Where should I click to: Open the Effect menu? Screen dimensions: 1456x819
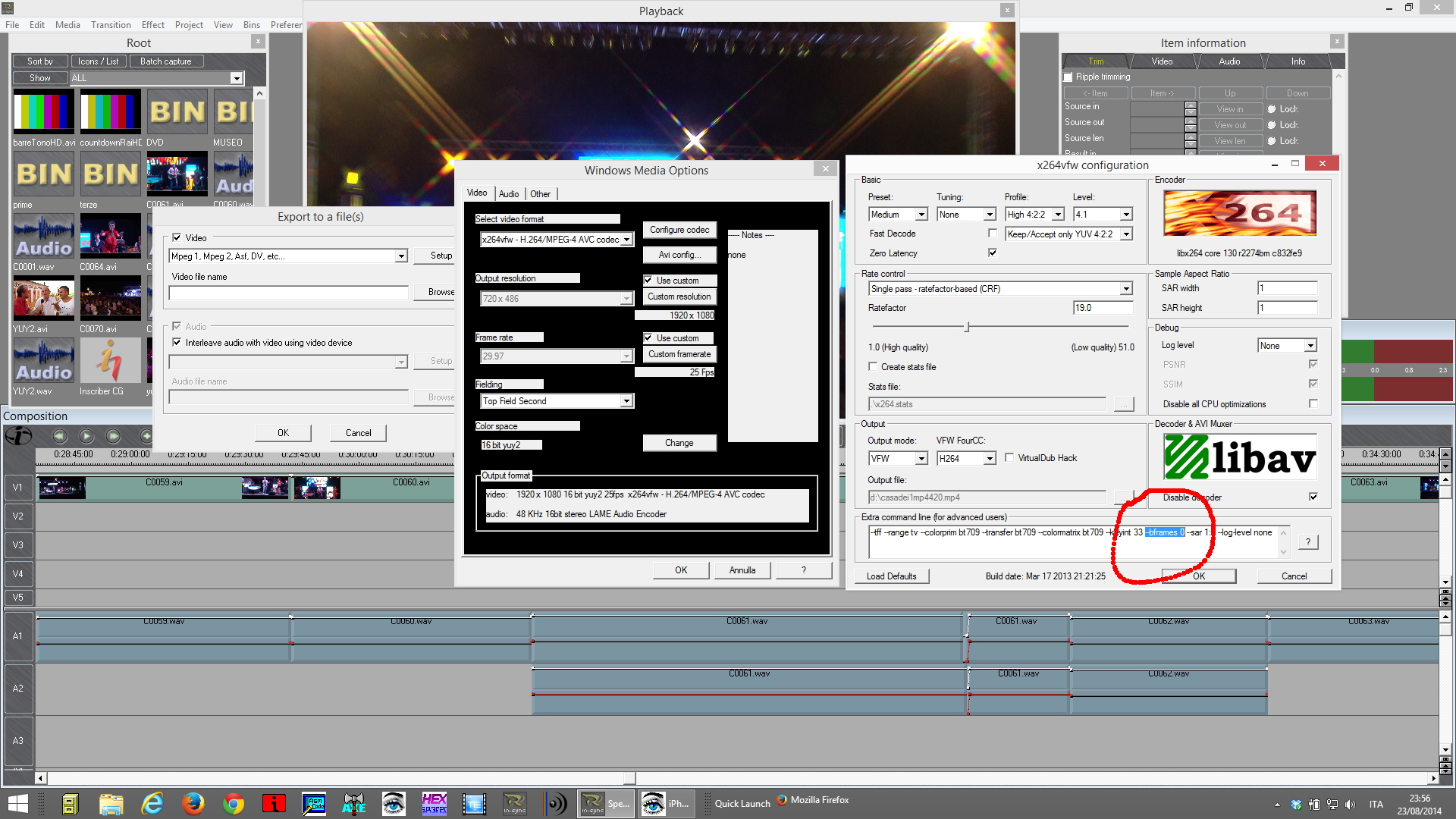point(152,25)
